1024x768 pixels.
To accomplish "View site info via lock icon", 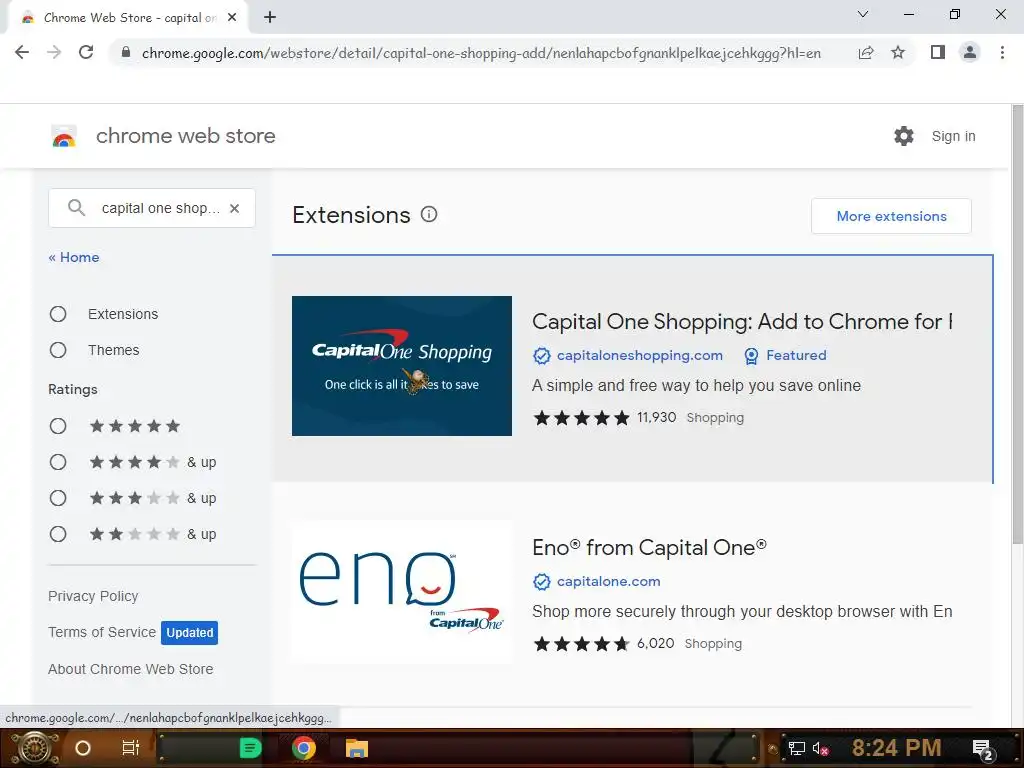I will pyautogui.click(x=126, y=52).
